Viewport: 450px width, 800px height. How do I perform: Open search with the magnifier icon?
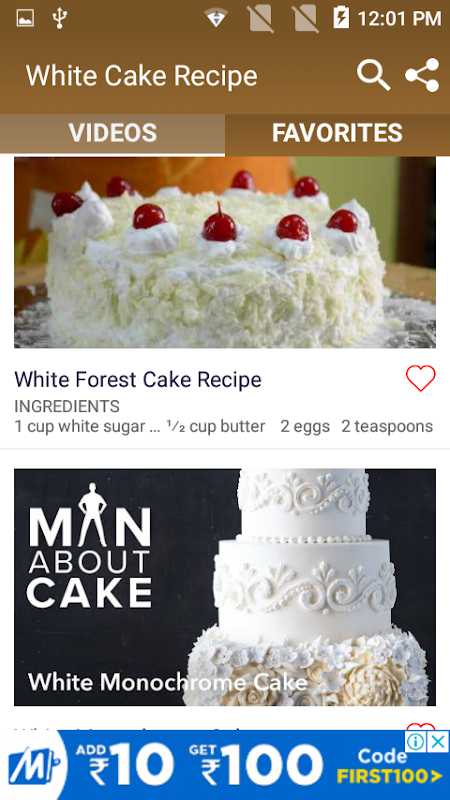point(373,75)
